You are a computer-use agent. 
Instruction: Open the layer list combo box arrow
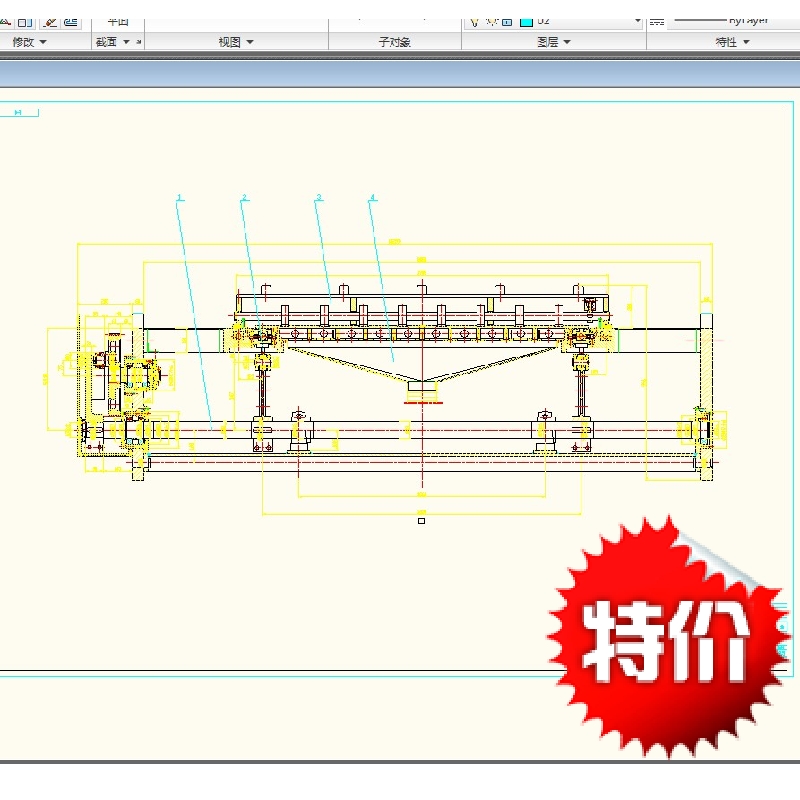pyautogui.click(x=637, y=21)
